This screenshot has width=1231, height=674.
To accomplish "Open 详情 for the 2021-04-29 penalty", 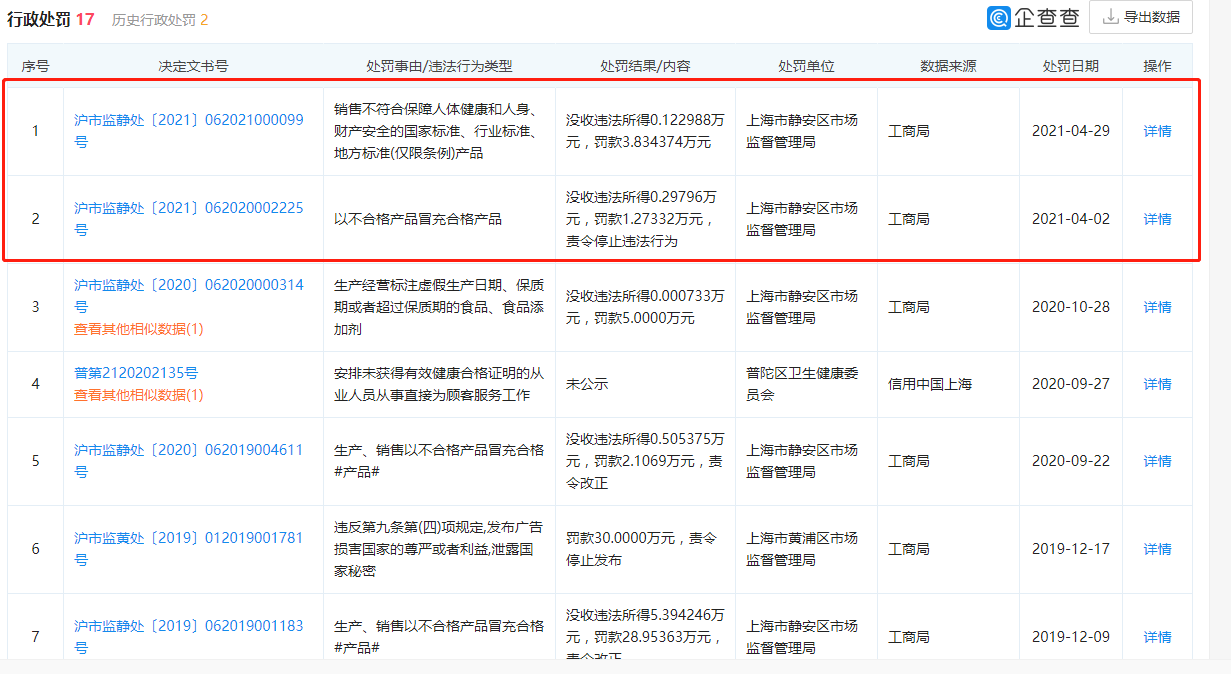I will click(1157, 131).
